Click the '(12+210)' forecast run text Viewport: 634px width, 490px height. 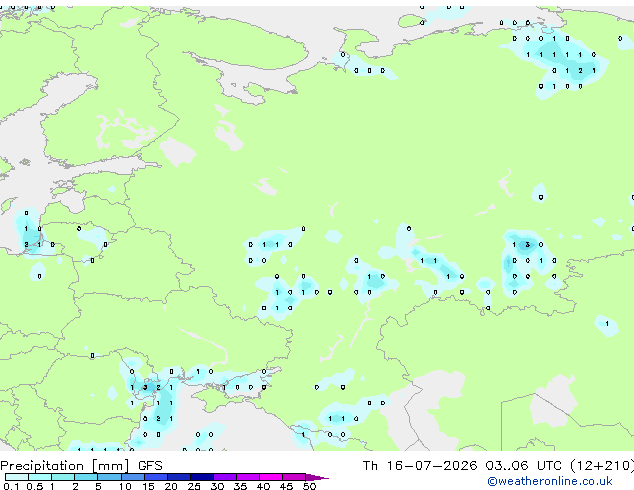coord(602,466)
